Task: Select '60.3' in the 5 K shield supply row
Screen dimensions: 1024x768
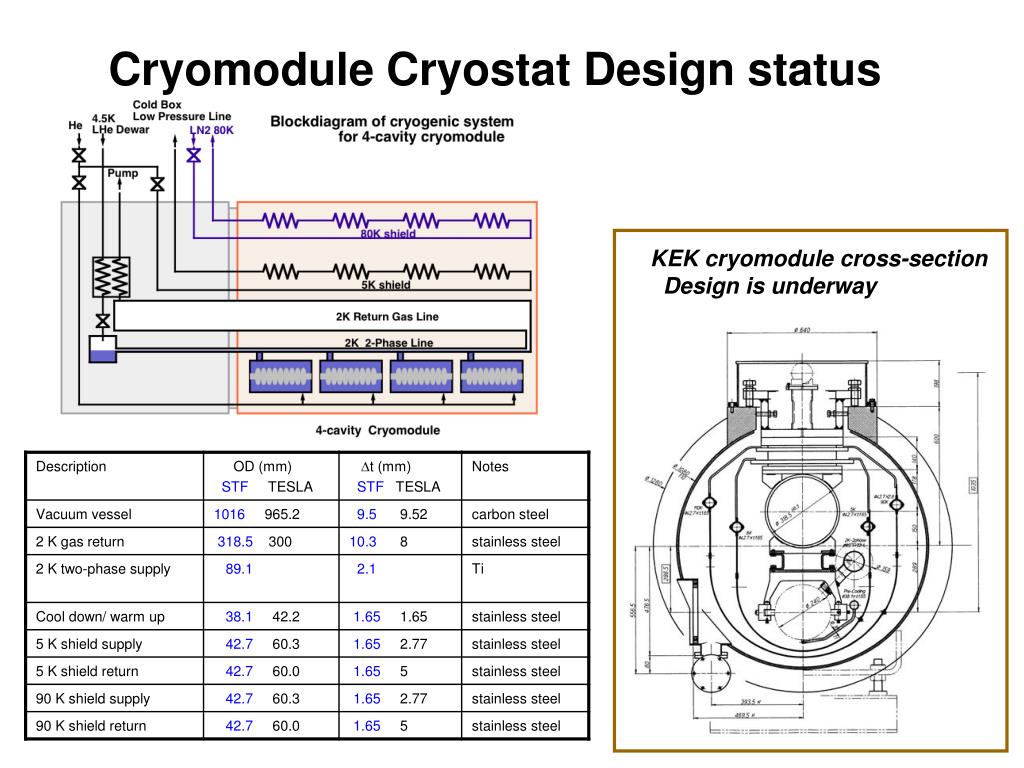Action: pos(286,644)
